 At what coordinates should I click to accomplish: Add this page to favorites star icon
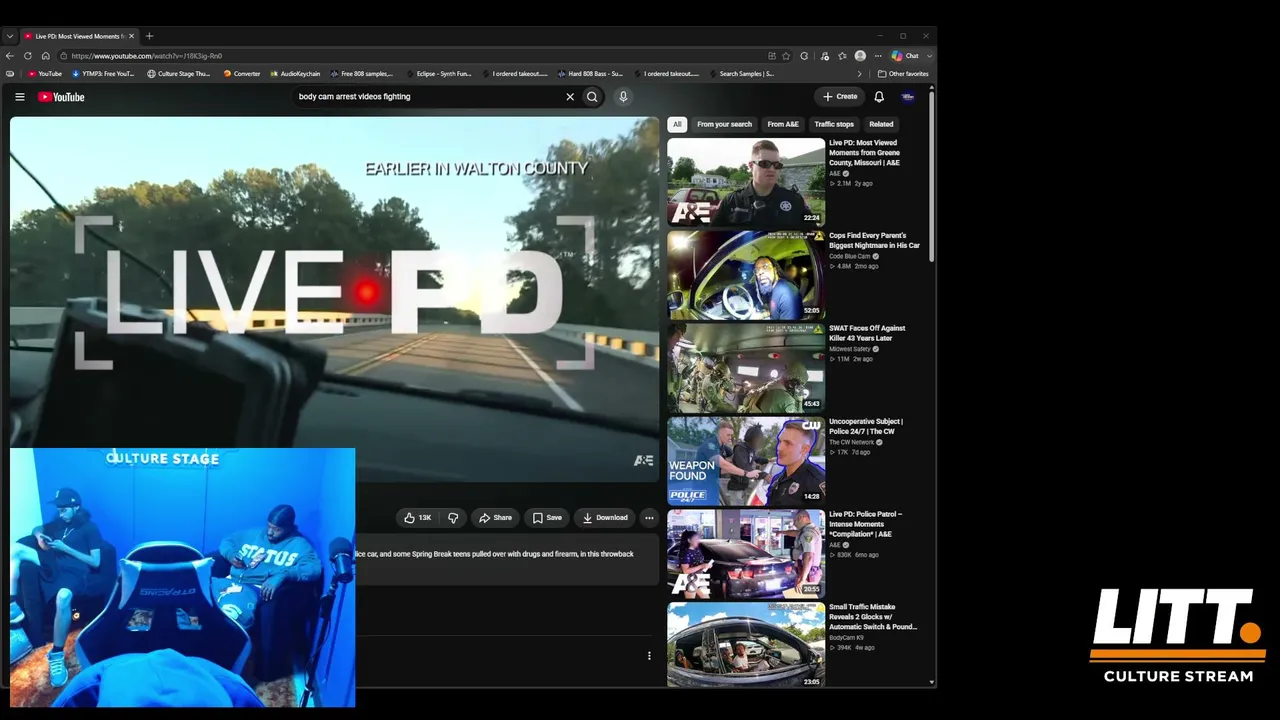coord(786,56)
